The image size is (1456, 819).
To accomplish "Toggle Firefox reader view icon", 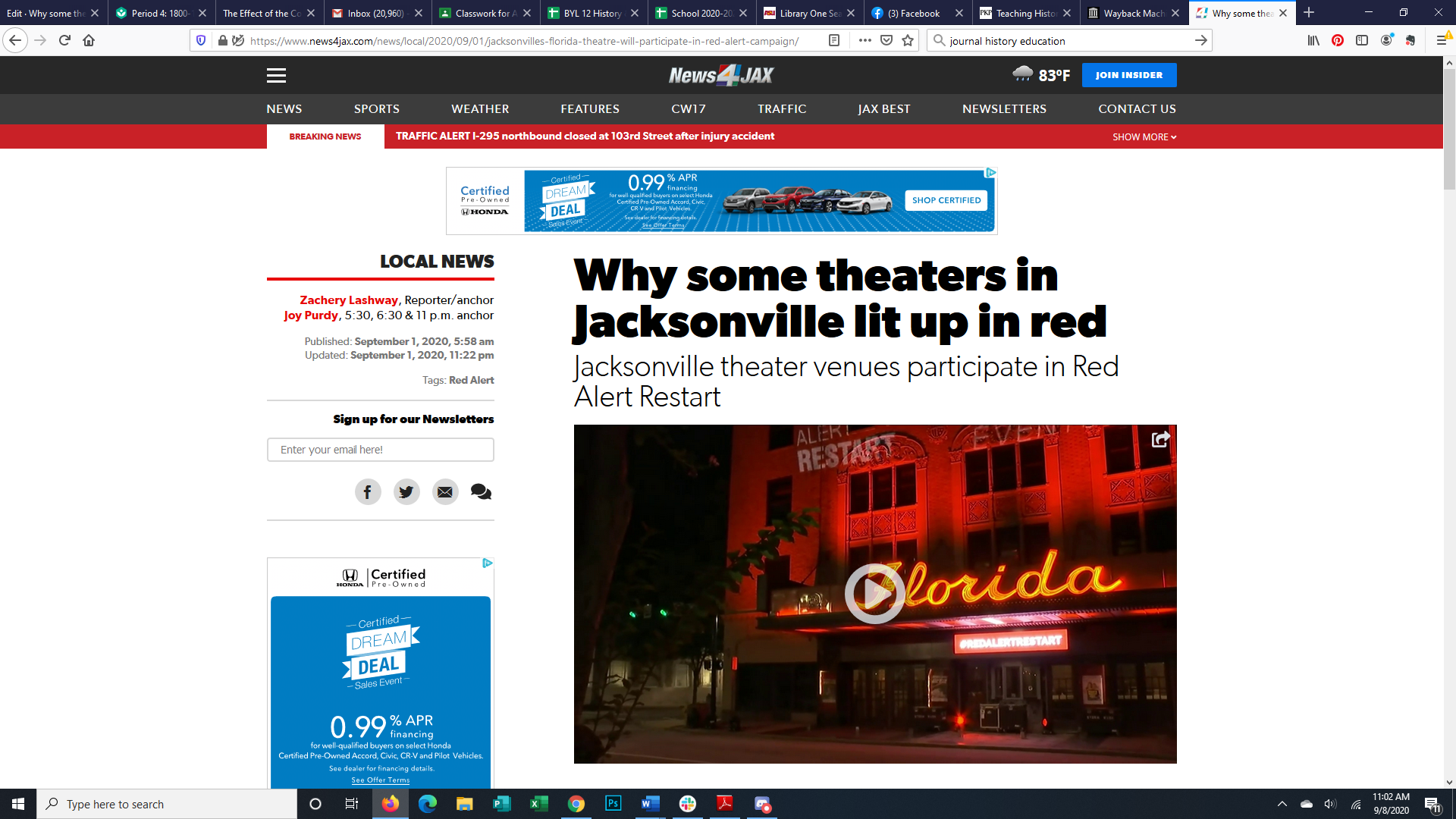I will tap(834, 41).
